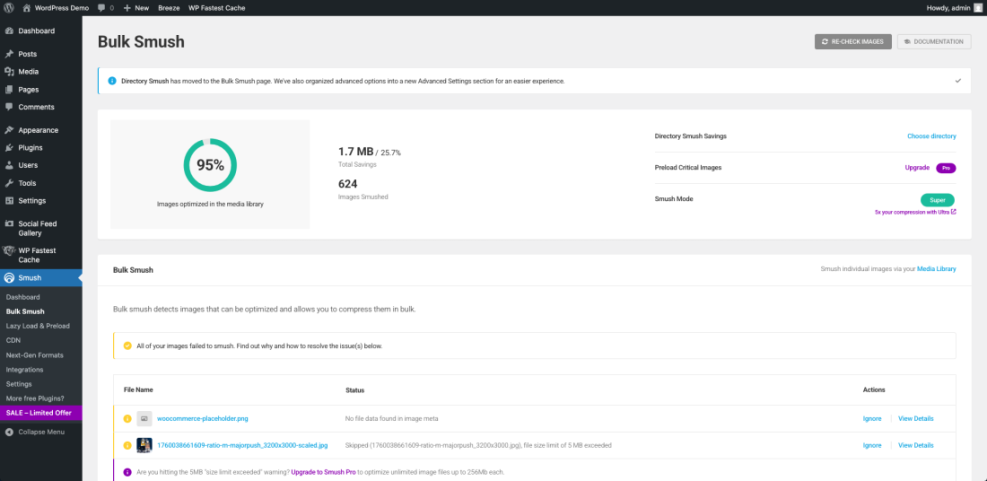
Task: Click the Social Feed Gallery icon
Action: (9, 224)
